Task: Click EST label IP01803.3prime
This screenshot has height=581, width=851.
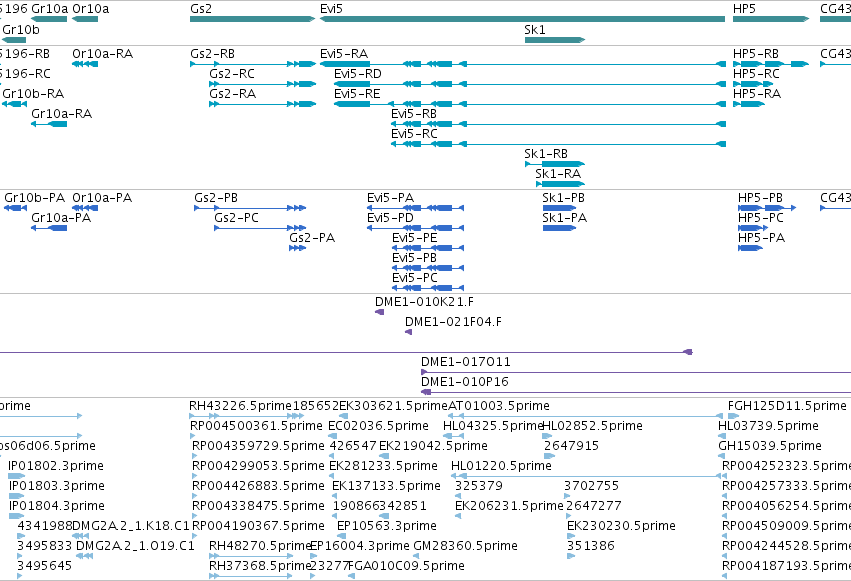Action: point(57,487)
